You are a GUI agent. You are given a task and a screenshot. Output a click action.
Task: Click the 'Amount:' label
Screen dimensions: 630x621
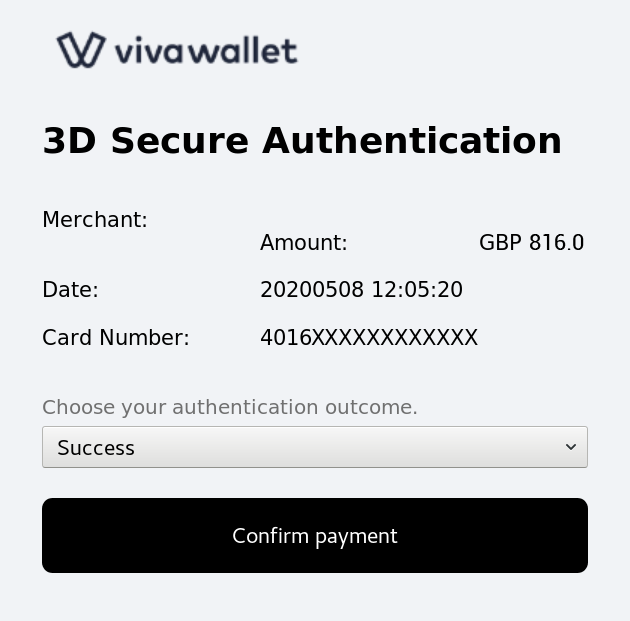pos(303,243)
